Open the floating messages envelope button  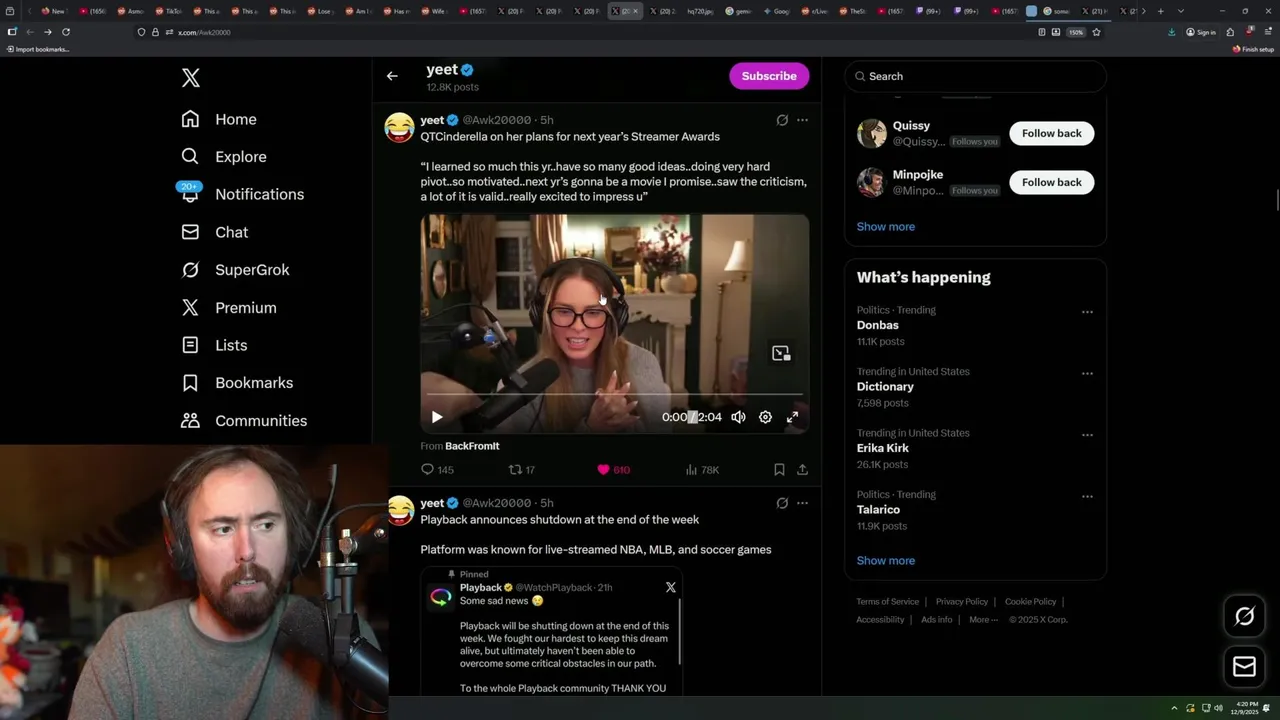1245,667
